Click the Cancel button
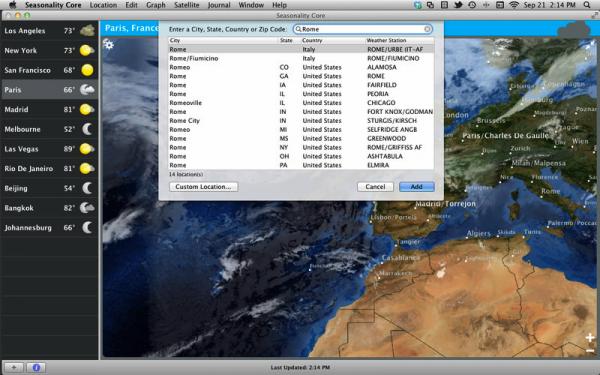 375,187
